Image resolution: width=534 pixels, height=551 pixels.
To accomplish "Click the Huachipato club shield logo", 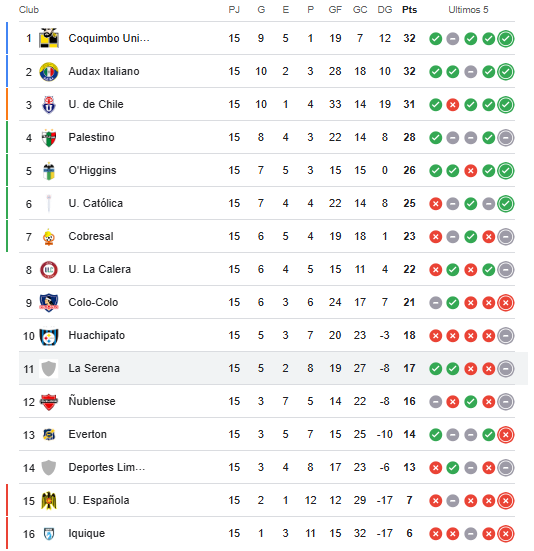I will 49,336.
